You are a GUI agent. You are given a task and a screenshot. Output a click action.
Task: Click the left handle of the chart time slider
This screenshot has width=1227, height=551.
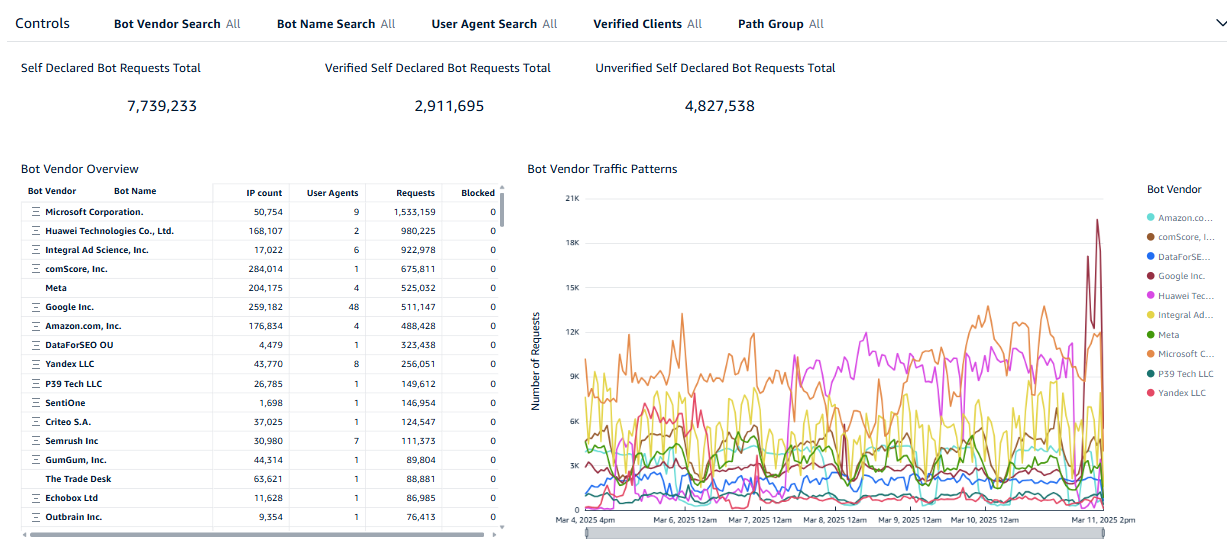point(587,534)
